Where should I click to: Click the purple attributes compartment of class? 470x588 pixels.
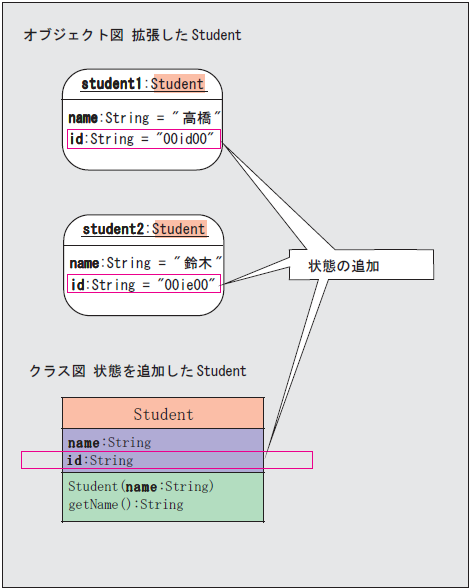163,450
